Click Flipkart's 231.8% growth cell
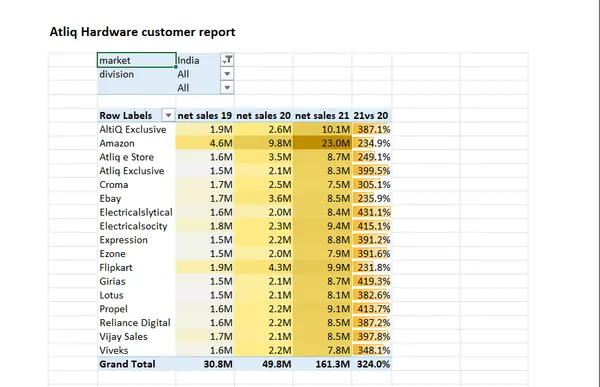This screenshot has height=387, width=600. click(x=372, y=267)
